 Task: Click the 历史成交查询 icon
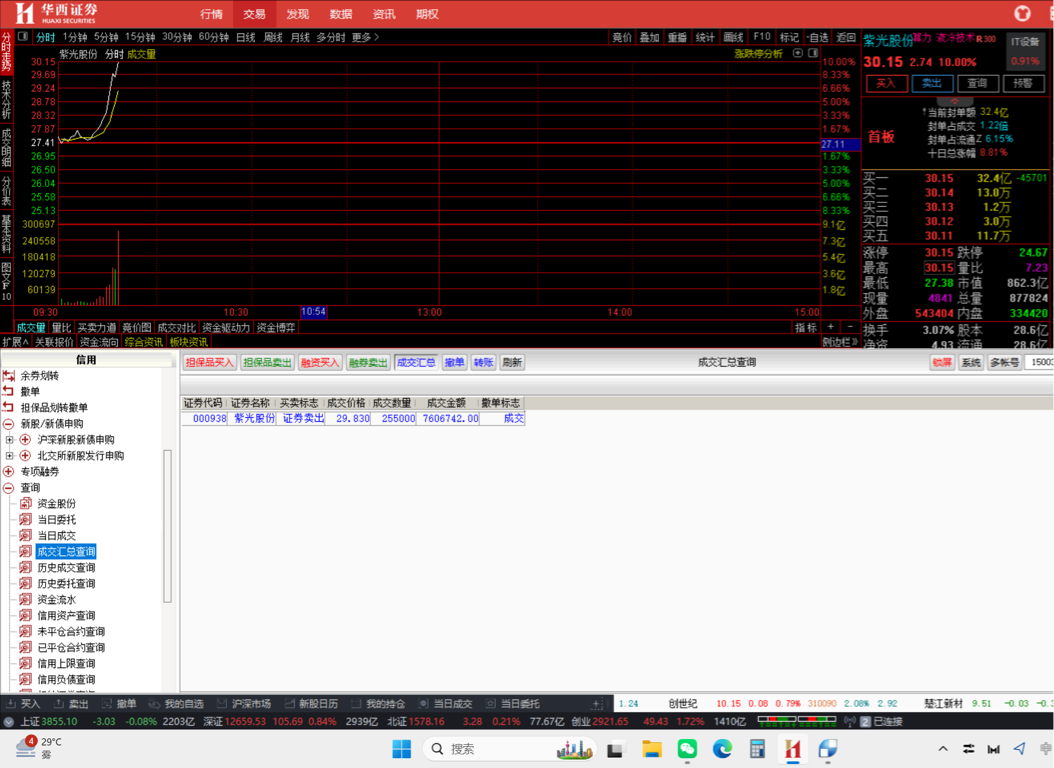(x=26, y=568)
